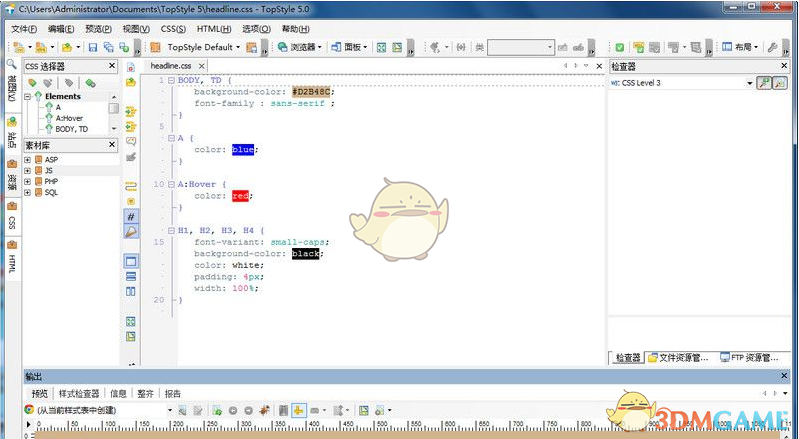This screenshot has width=799, height=439.
Task: Open the CSS Level 3 dropdown in inspector
Action: 750,83
